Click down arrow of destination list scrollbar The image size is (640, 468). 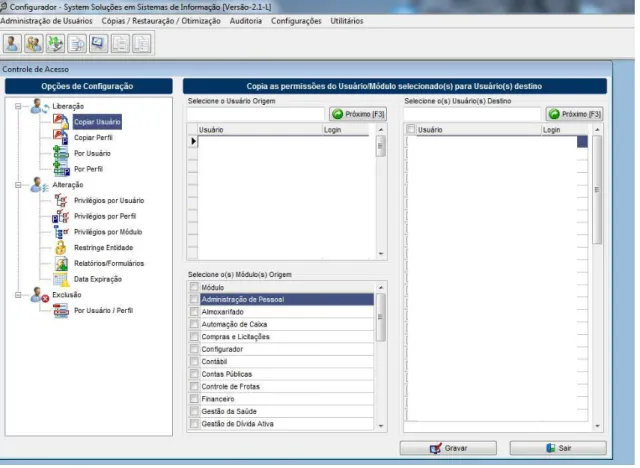pos(598,427)
